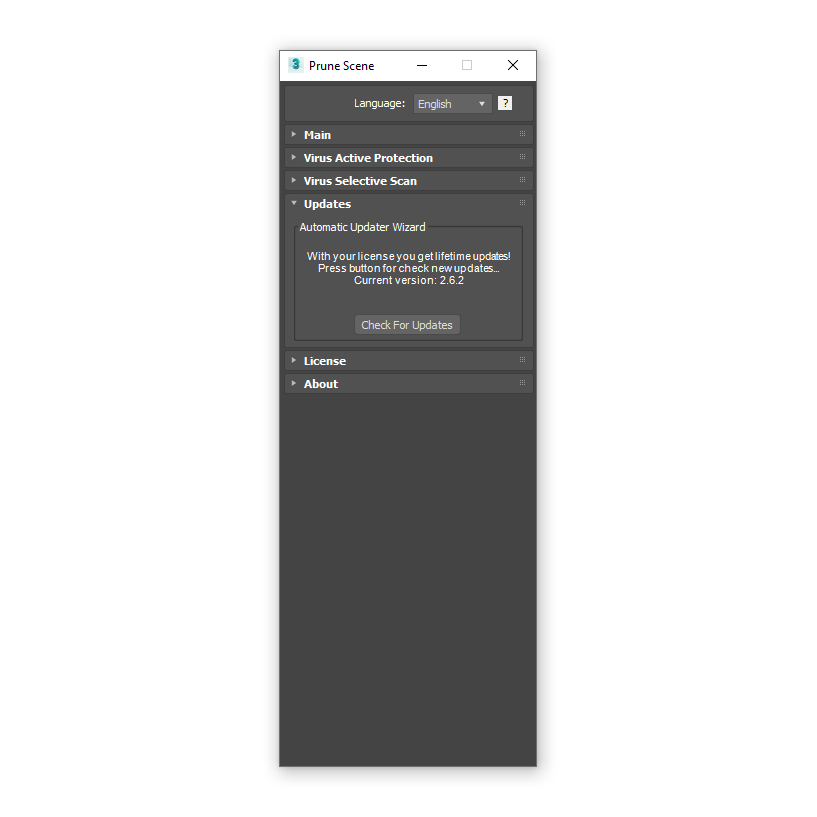
Task: Minimize the Prune Scene window
Action: [x=422, y=65]
